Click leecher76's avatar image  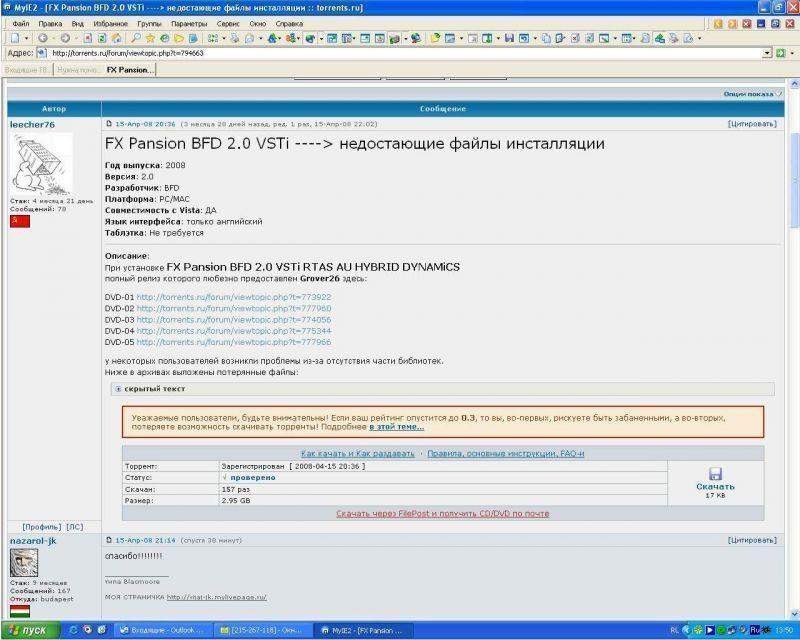42,164
